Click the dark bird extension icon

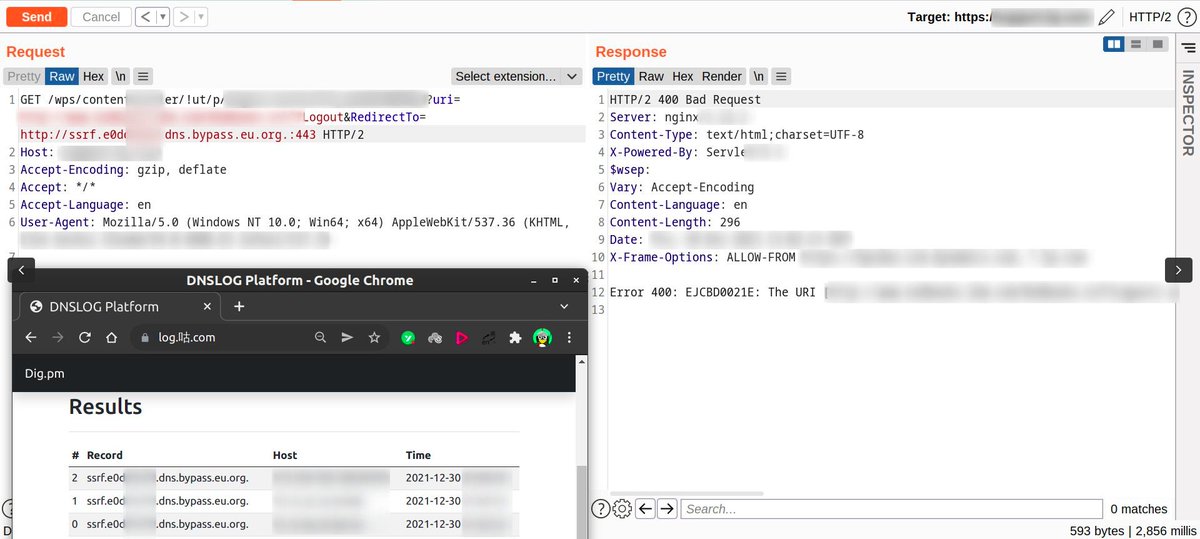click(x=489, y=338)
